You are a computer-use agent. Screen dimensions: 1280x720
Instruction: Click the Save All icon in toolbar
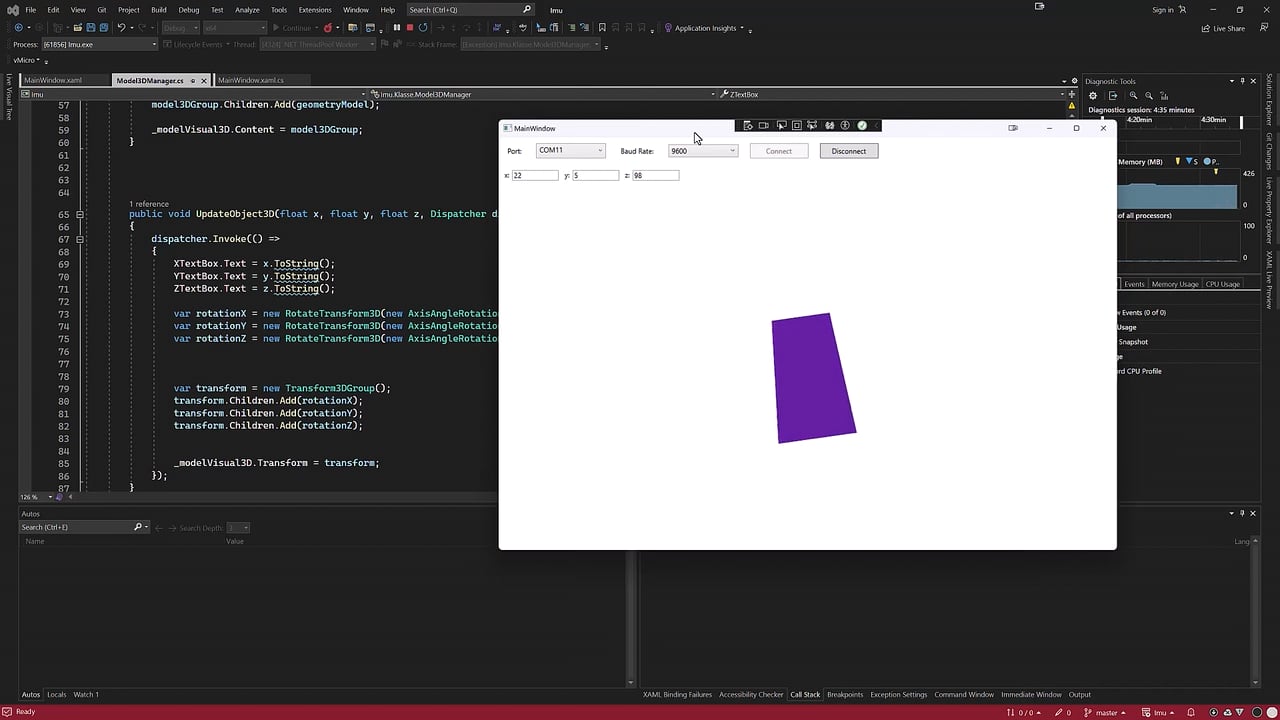(103, 28)
